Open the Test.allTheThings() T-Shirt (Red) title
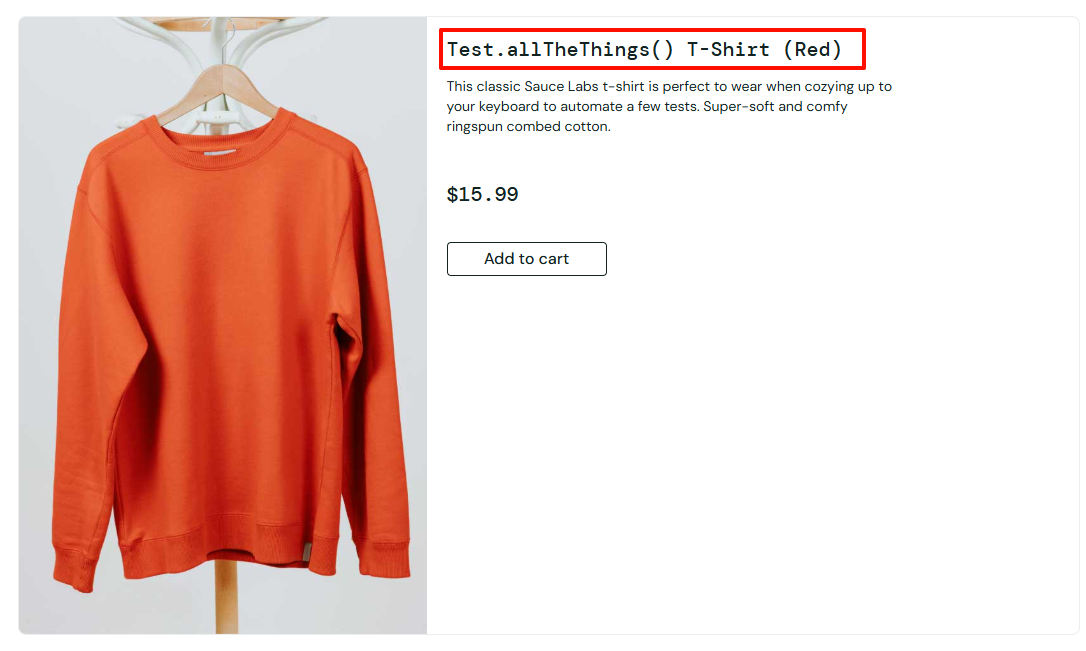Image resolution: width=1086 pixels, height=651 pixels. 644,49
